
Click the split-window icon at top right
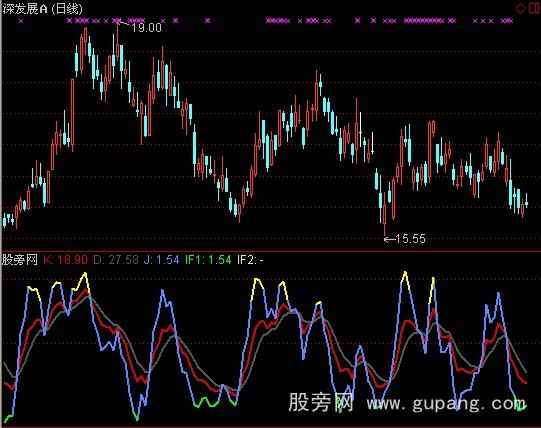click(534, 8)
